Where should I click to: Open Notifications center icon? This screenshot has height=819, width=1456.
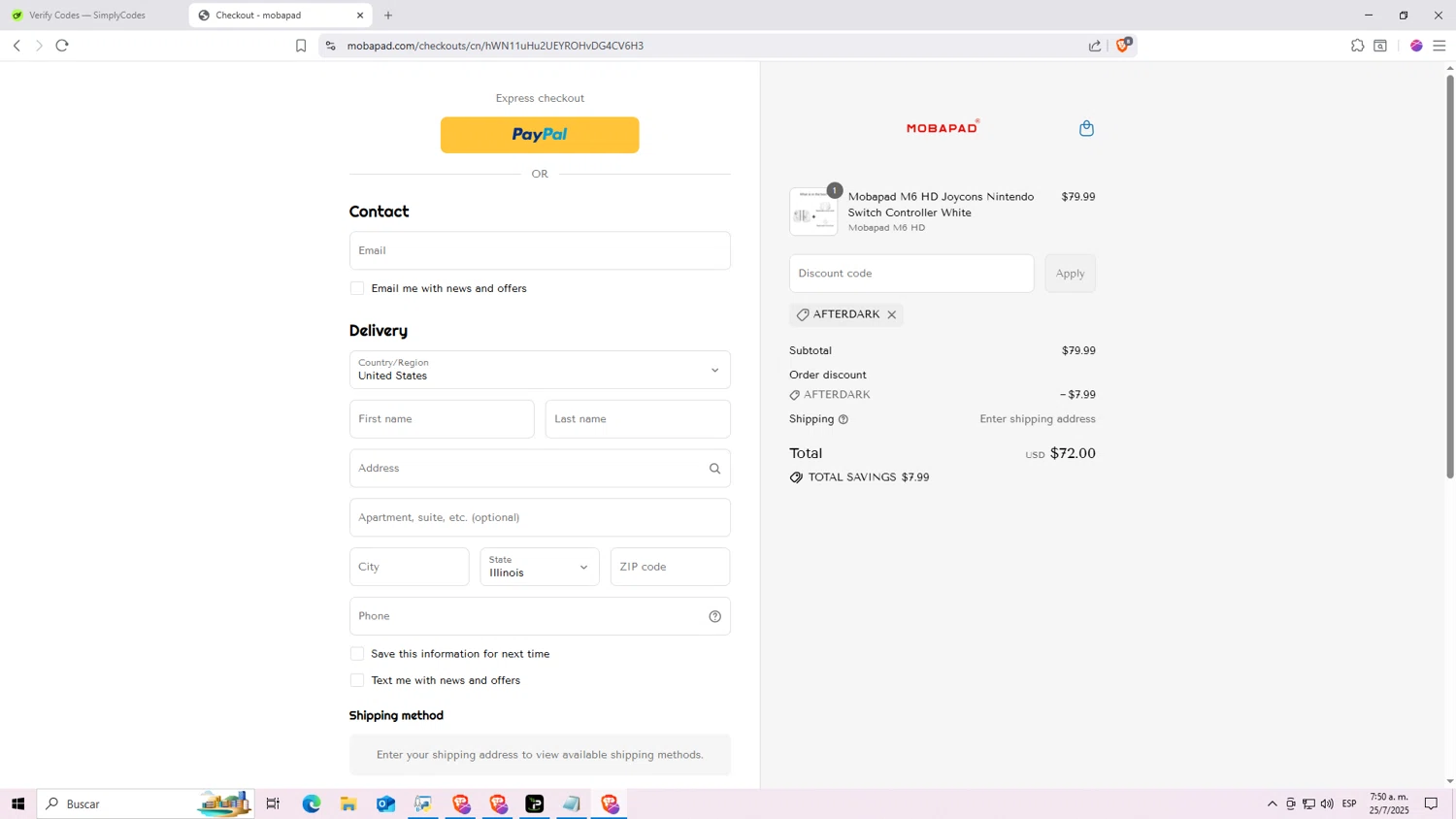click(x=1431, y=803)
